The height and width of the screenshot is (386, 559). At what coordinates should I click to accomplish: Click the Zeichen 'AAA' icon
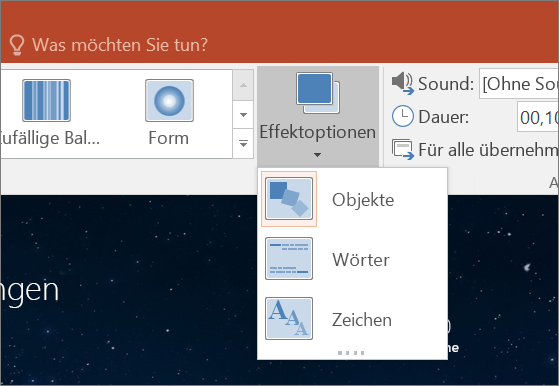(x=289, y=319)
